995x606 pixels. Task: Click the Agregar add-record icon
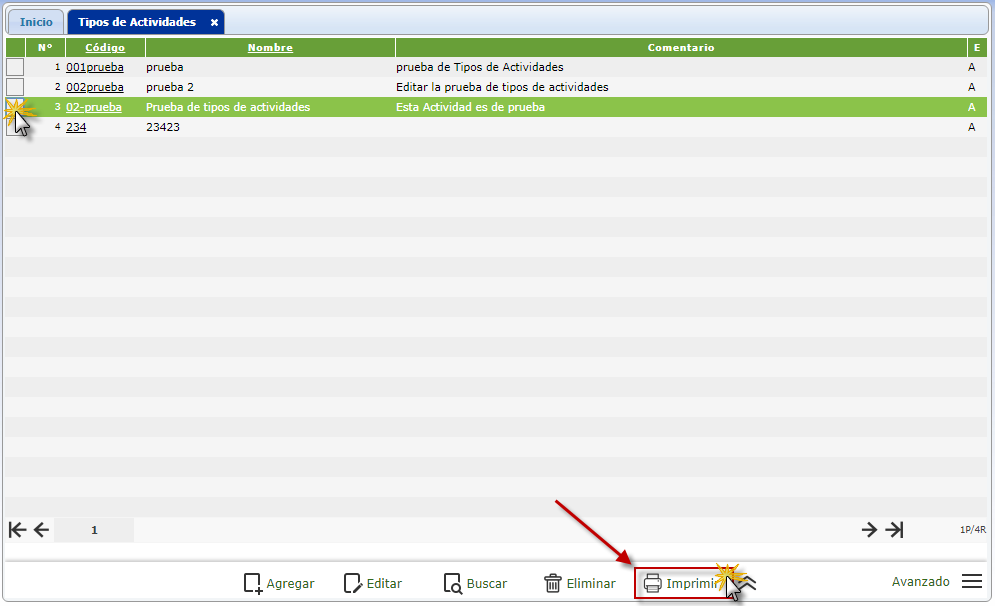click(253, 583)
